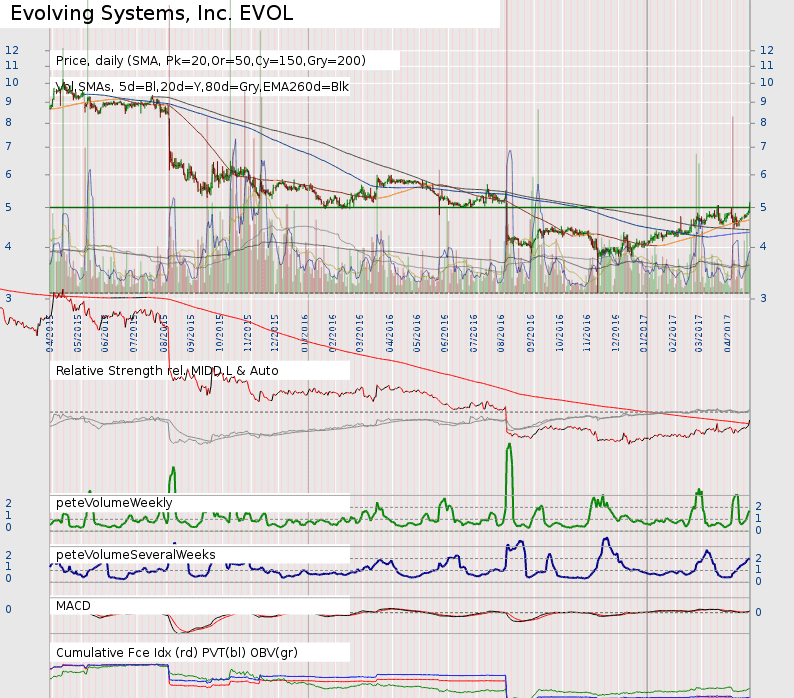Viewport: 794px width, 698px height.
Task: Click the '8' value on the right price axis
Action: click(764, 122)
